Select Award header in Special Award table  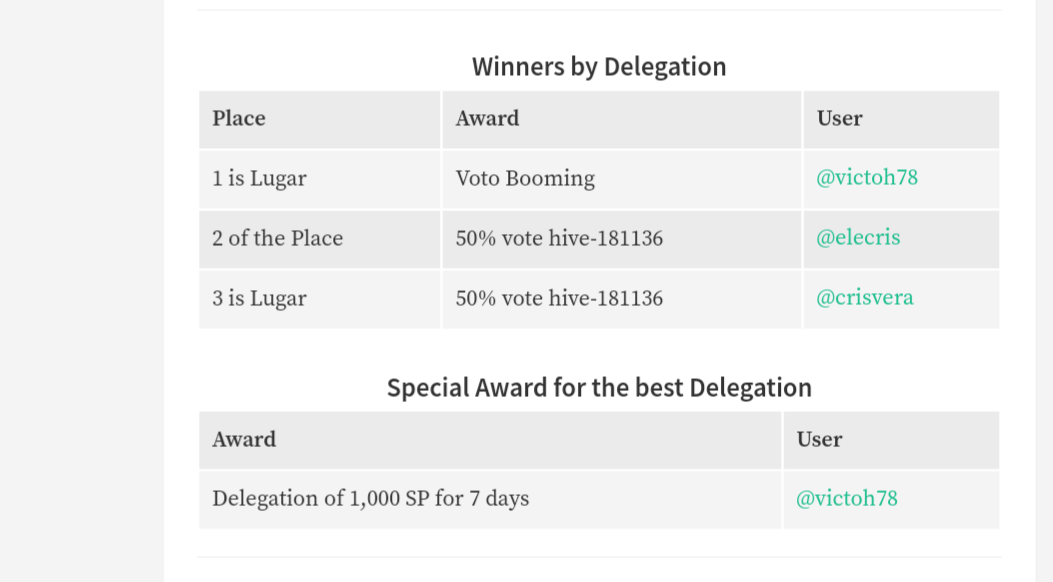[x=490, y=440]
